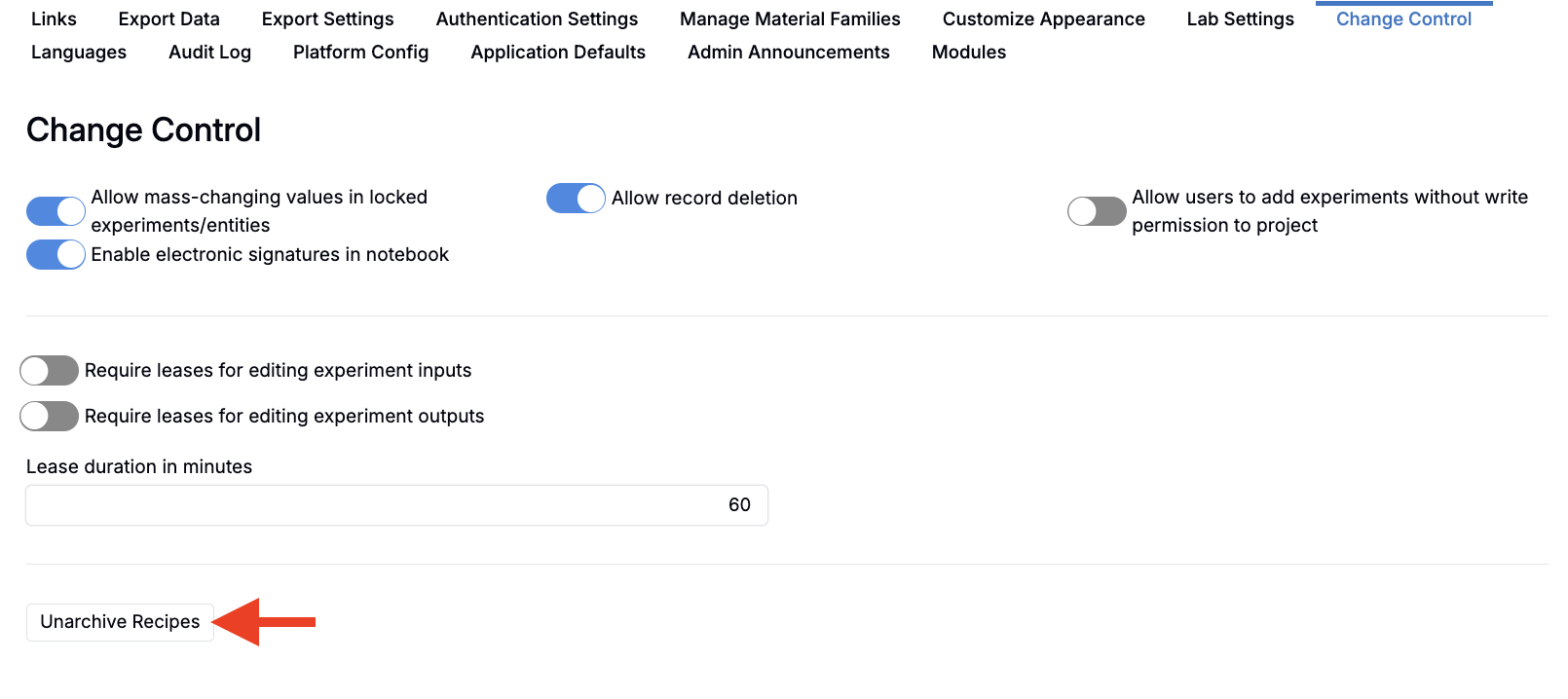Open Platform Config tab
The height and width of the screenshot is (699, 1568).
coord(360,53)
